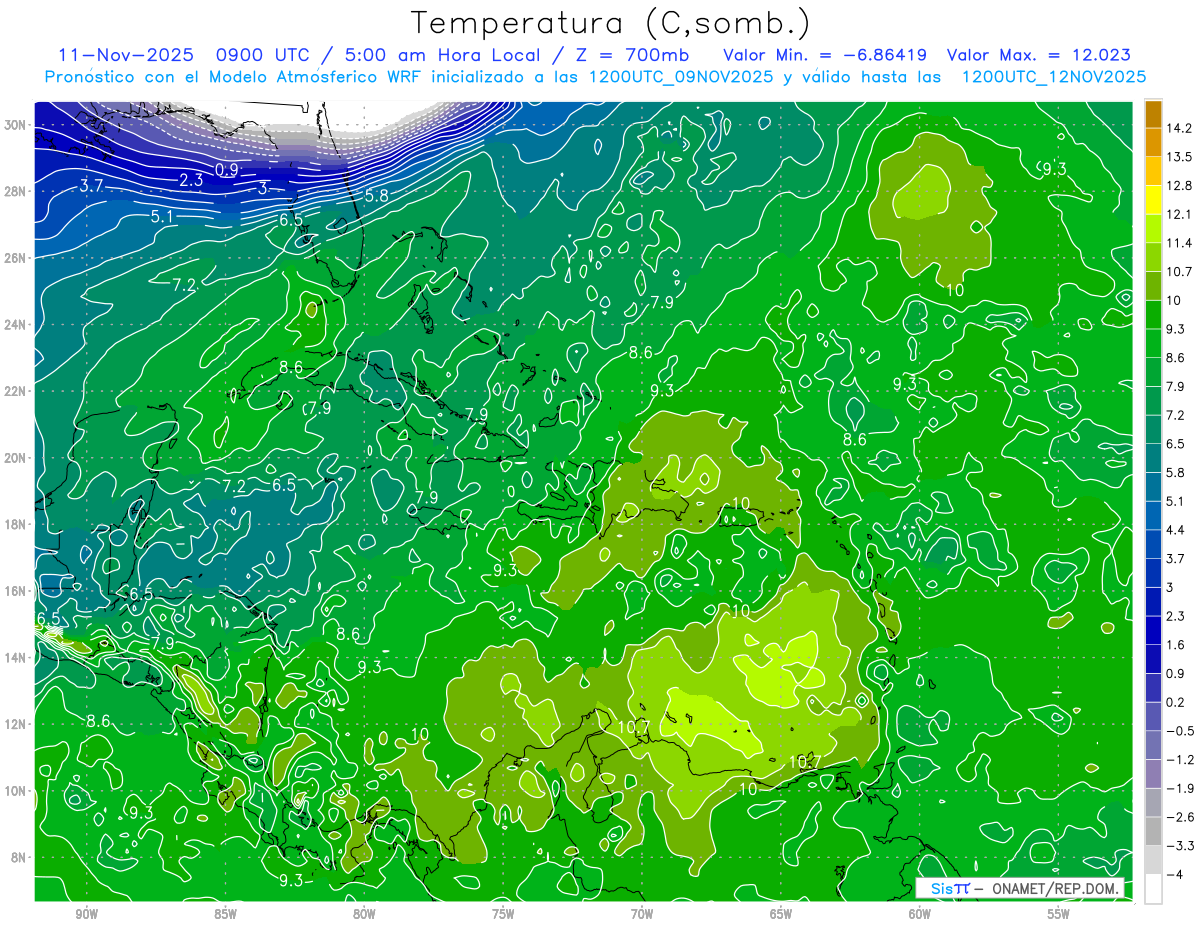Click the white swatch below -4 on legend

(1153, 888)
